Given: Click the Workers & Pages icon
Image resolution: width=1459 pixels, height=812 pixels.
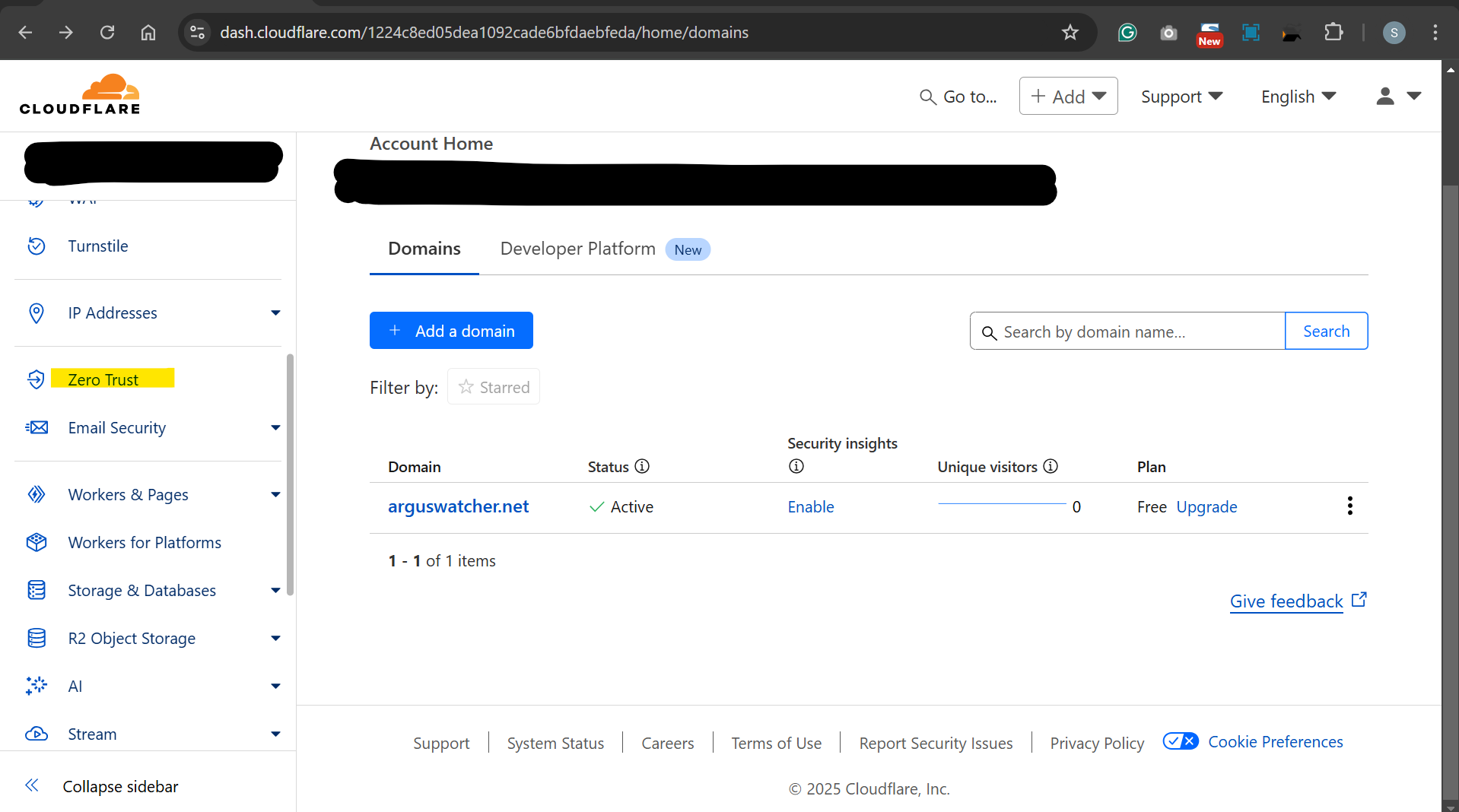Looking at the screenshot, I should coord(37,494).
